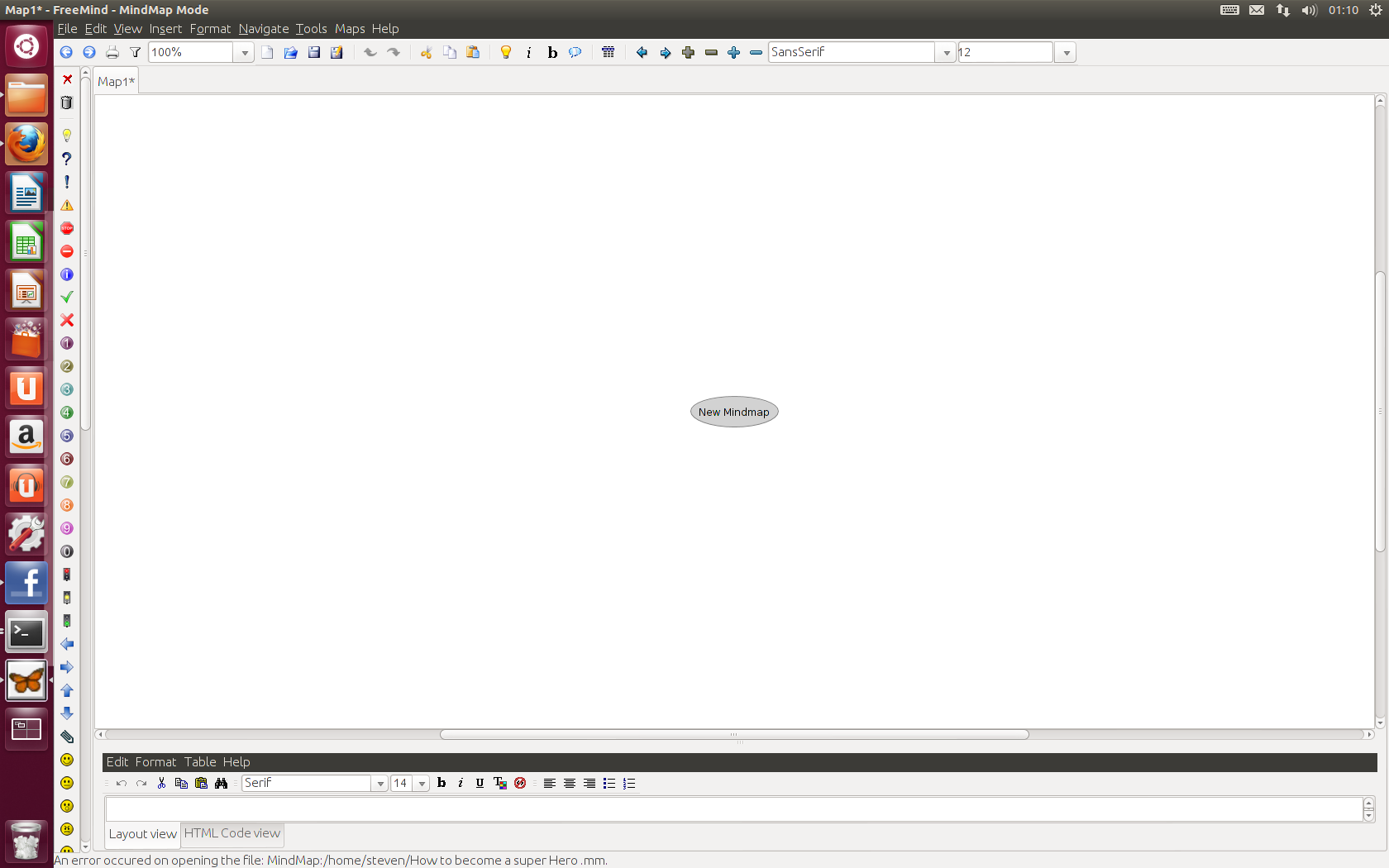Add the green check mark icon to node

[x=67, y=297]
